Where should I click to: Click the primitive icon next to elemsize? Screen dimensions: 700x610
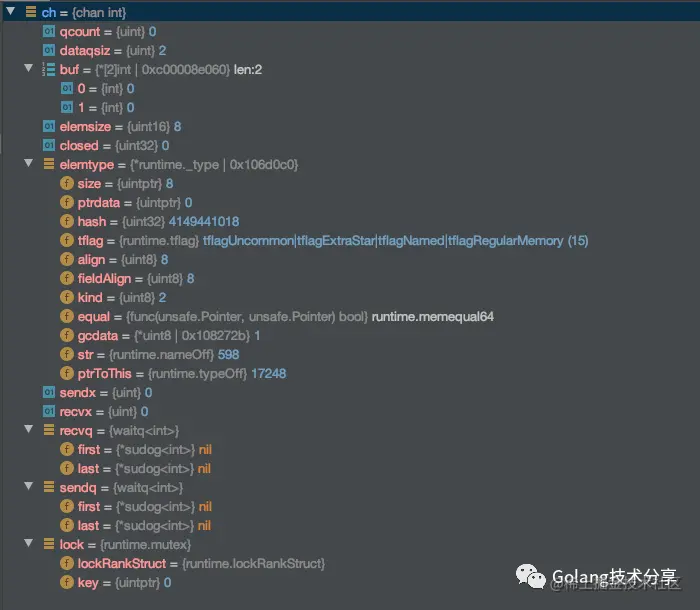49,126
